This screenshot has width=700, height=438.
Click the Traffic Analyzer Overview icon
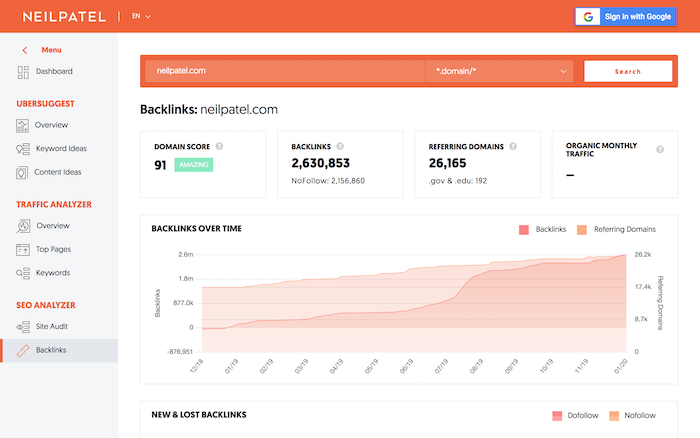tap(23, 226)
